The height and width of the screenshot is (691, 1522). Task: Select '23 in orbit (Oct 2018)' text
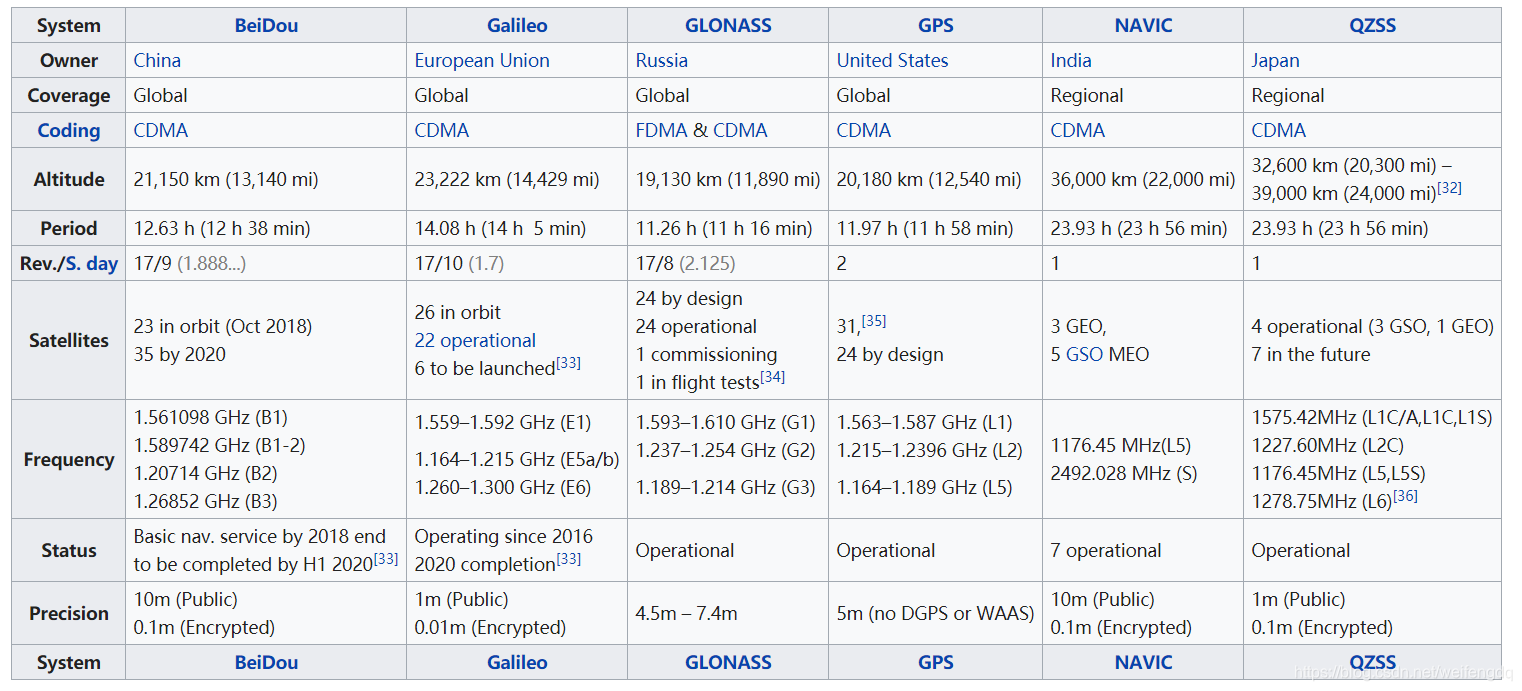point(223,326)
